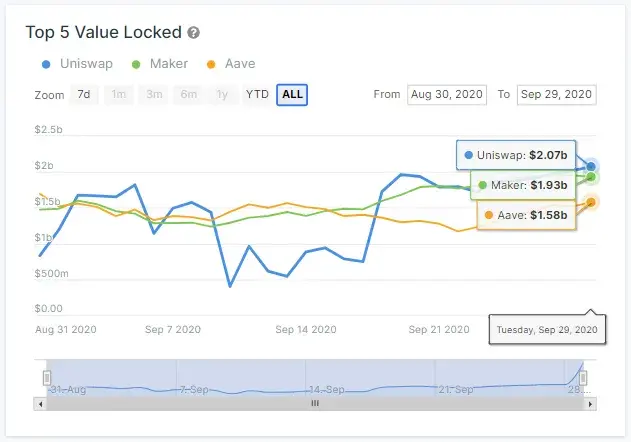
Task: Click the navigator left drag handle
Action: [47, 377]
